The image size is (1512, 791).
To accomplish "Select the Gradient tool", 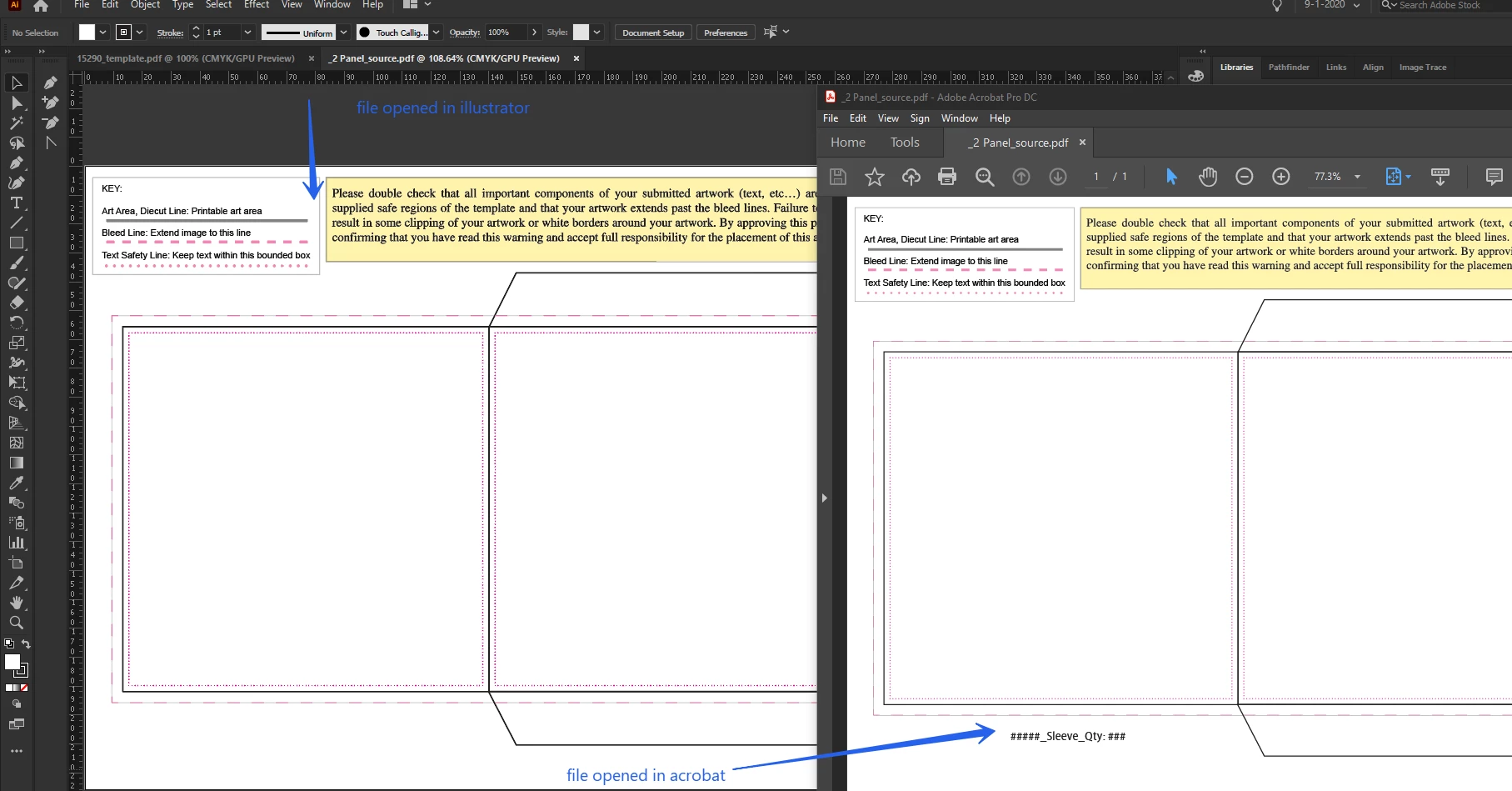I will [17, 463].
